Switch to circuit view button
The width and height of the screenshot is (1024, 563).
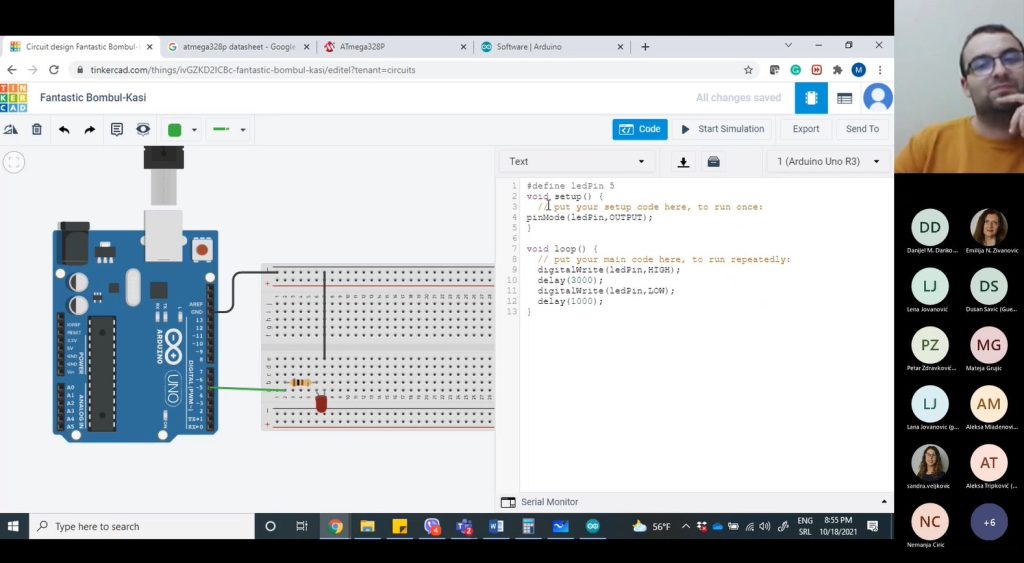click(x=811, y=98)
